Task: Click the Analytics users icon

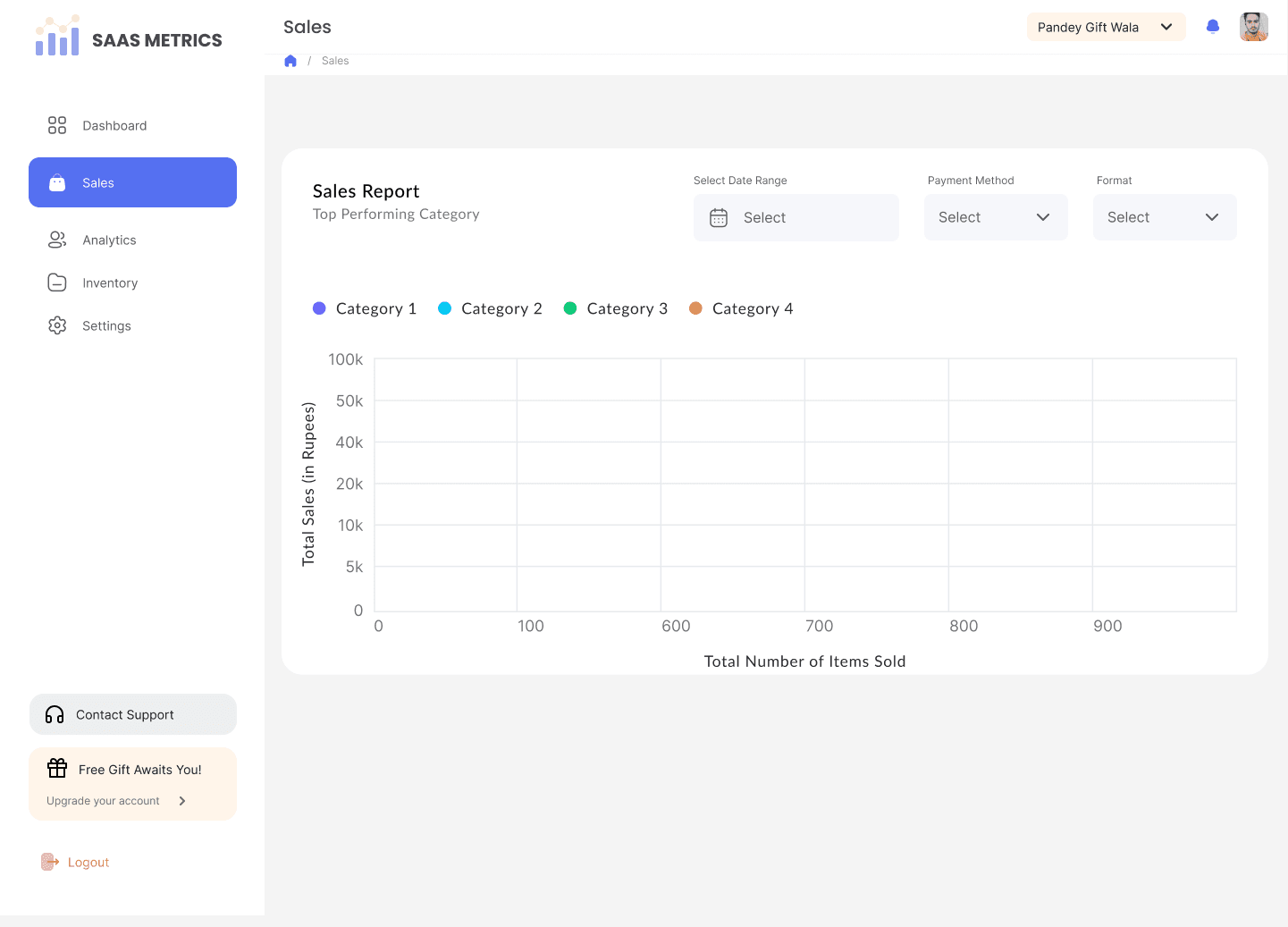Action: (57, 240)
